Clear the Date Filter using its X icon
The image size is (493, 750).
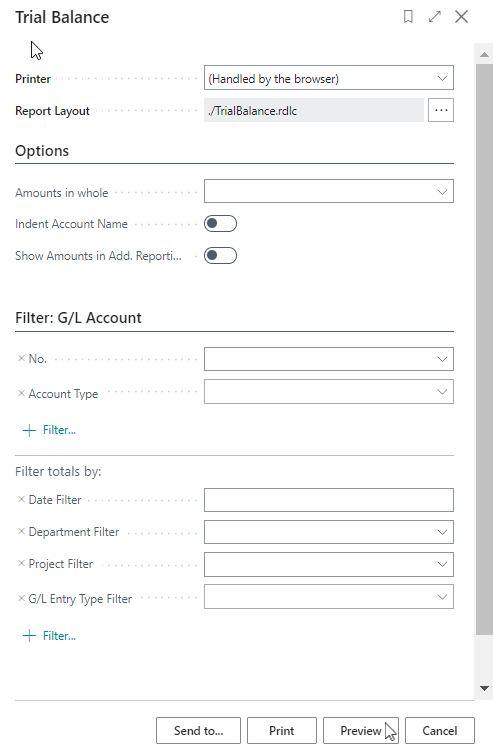[21, 499]
